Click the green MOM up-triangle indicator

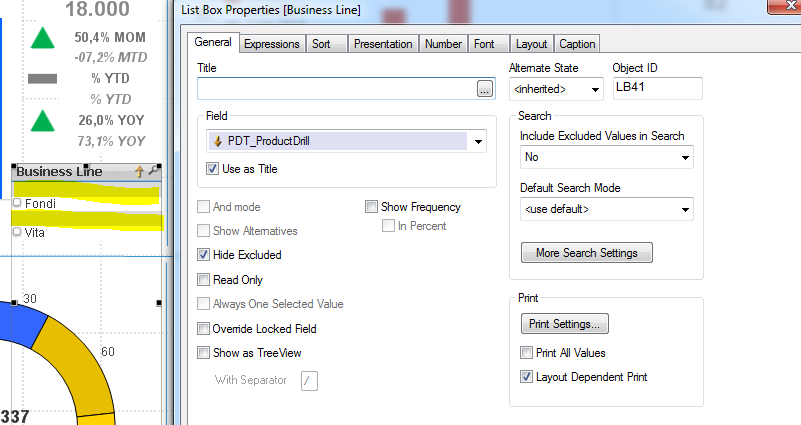(x=42, y=39)
